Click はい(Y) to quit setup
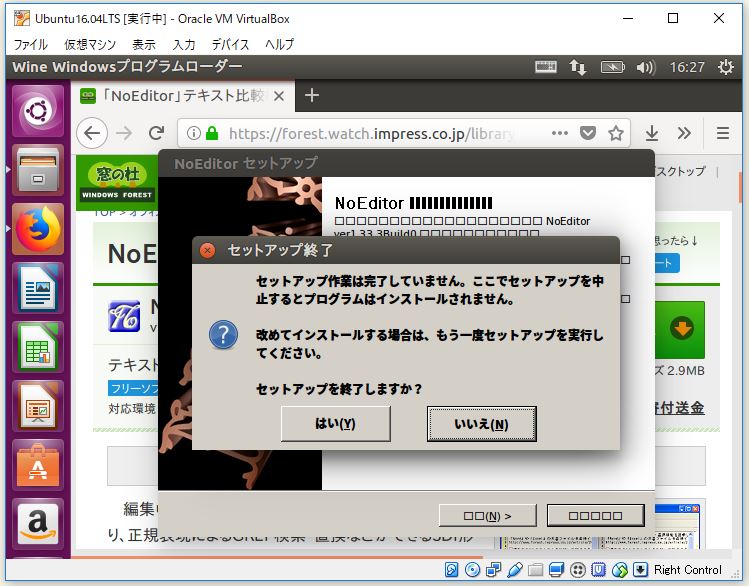 335,424
